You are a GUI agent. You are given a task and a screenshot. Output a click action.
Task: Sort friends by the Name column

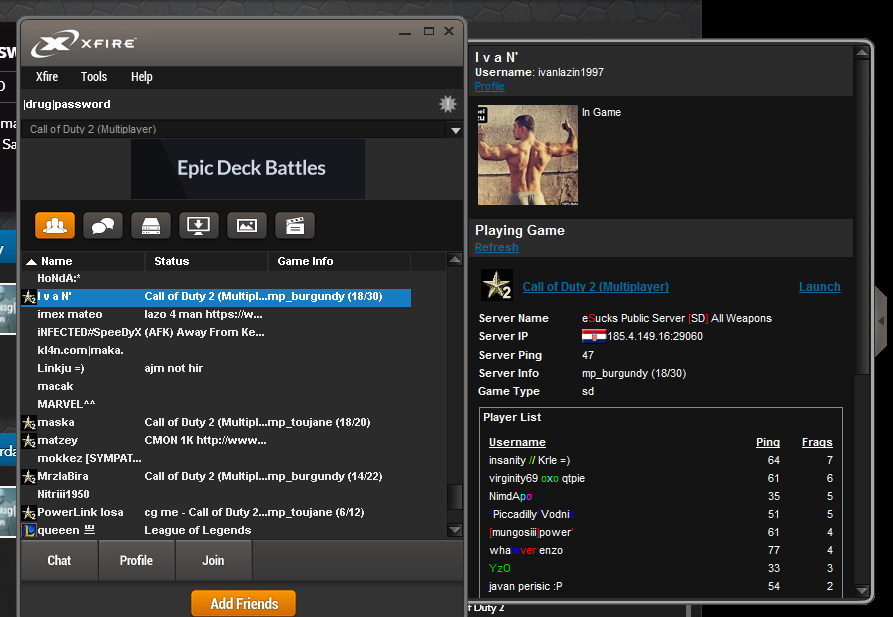(56, 261)
